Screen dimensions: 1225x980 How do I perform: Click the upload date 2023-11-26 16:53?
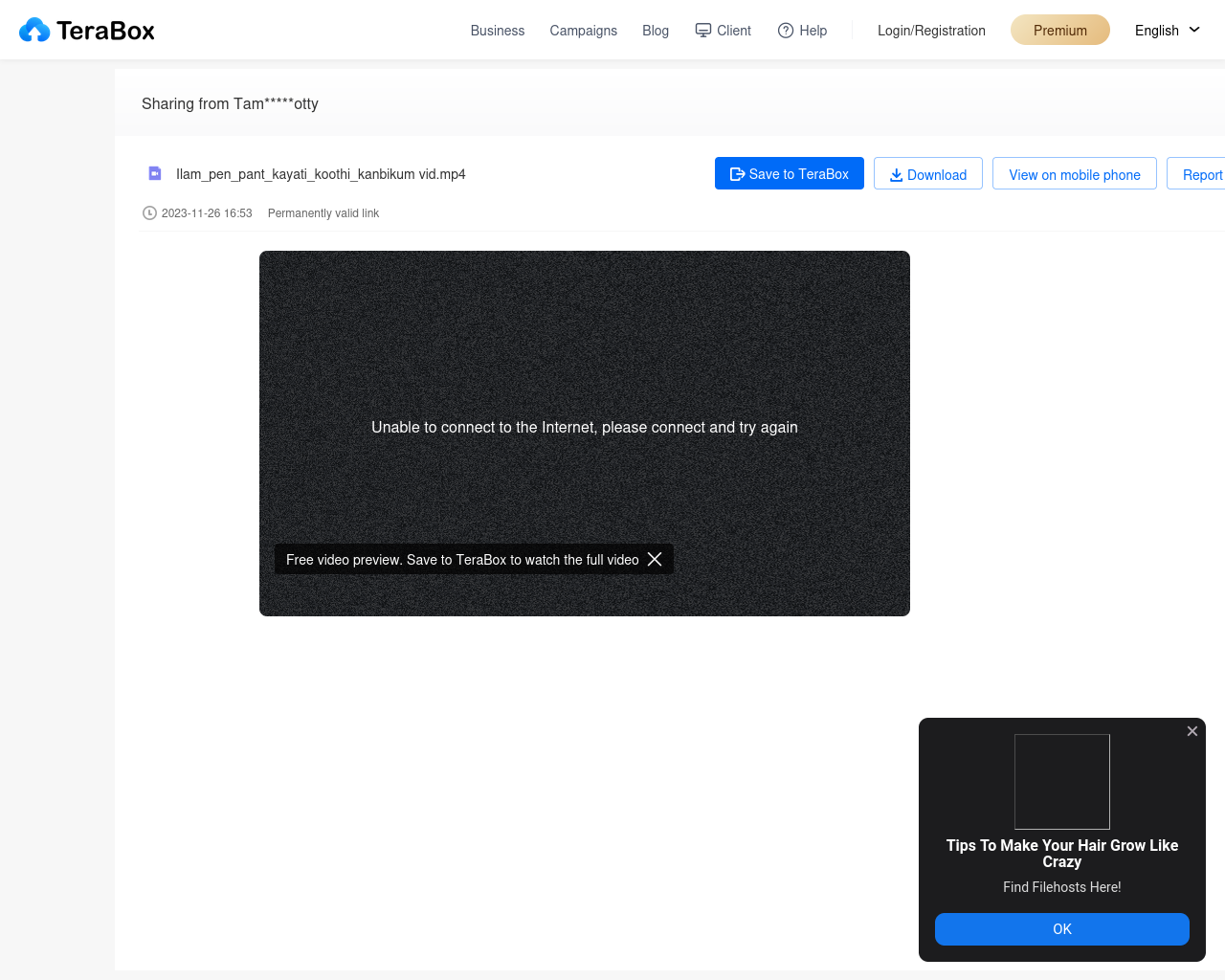(x=207, y=213)
